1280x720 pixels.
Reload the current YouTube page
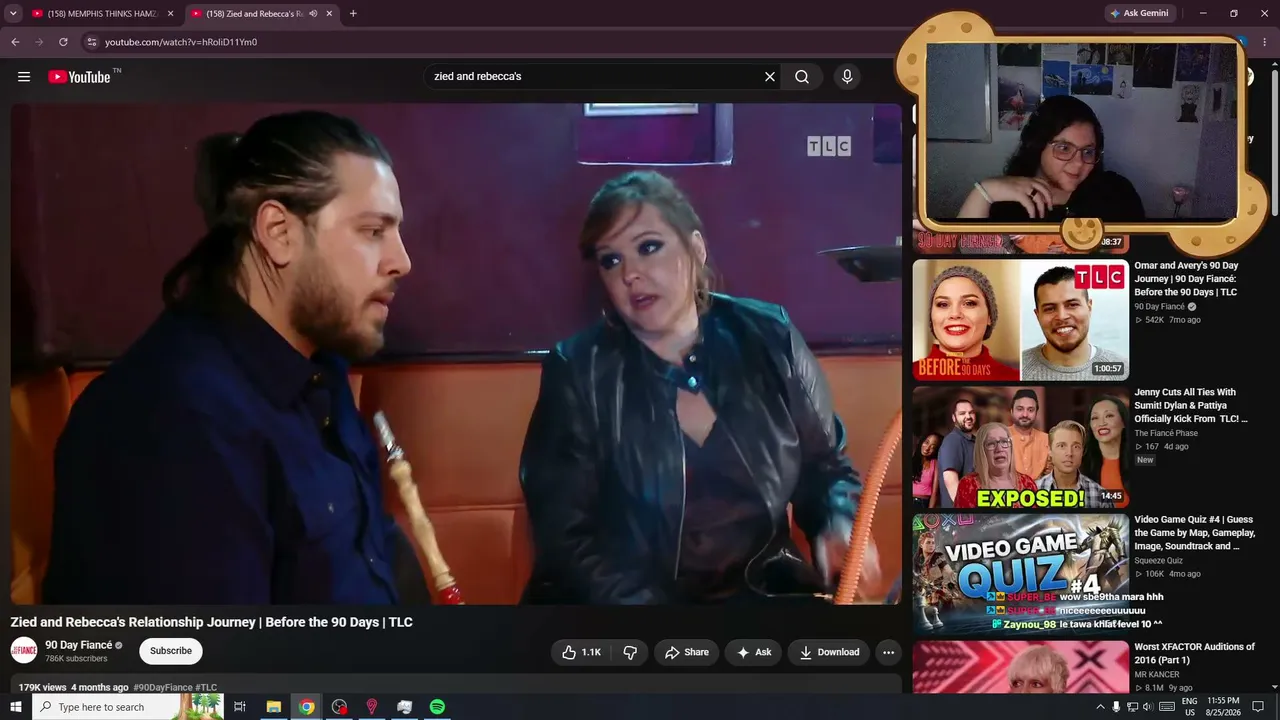63,42
